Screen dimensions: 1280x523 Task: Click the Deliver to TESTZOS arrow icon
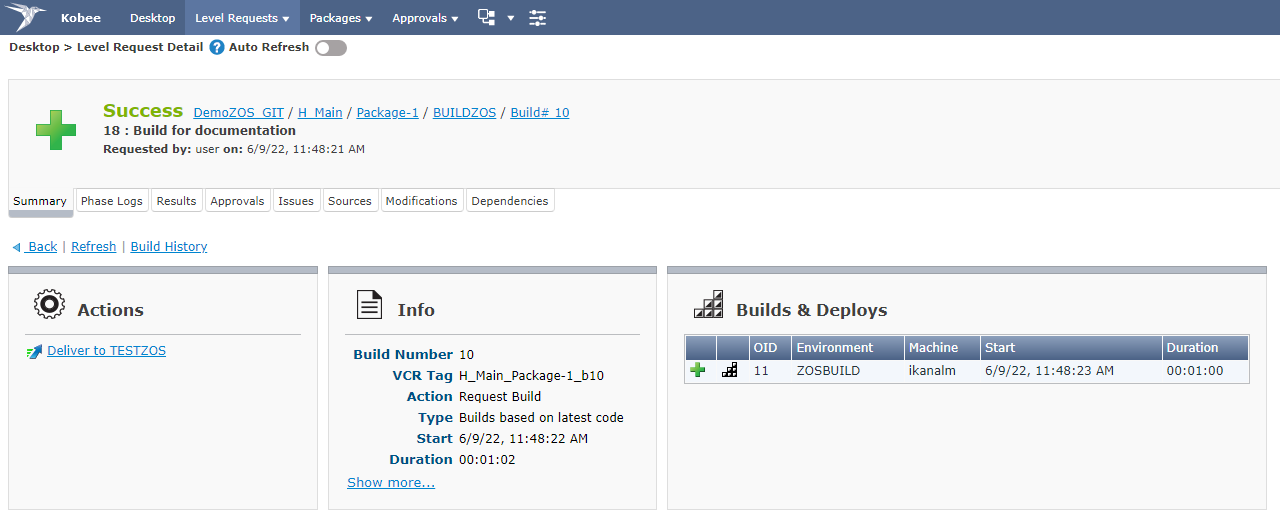[34, 351]
